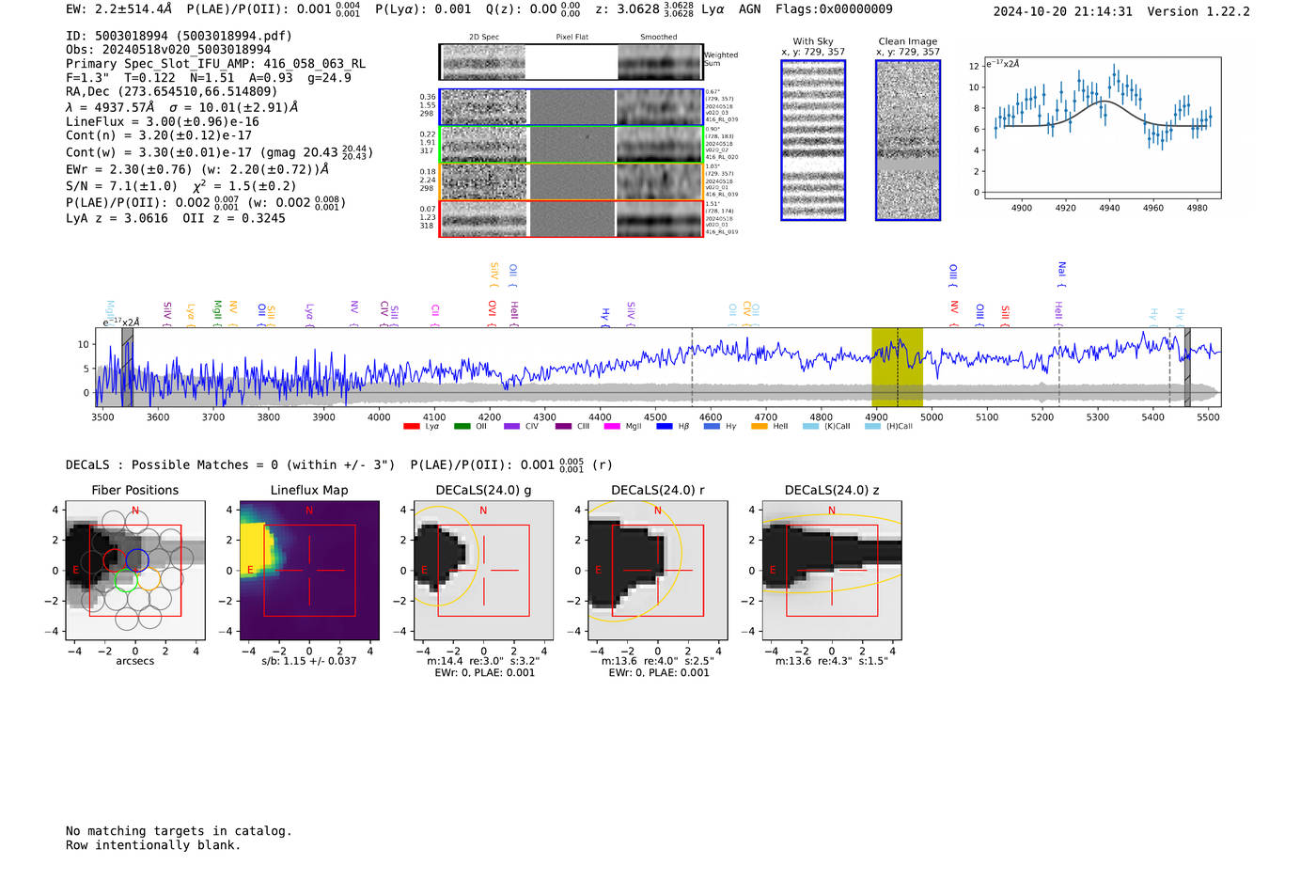1316x896 pixels.
Task: Click the Lineflux Map panel image
Action: pyautogui.click(x=309, y=570)
